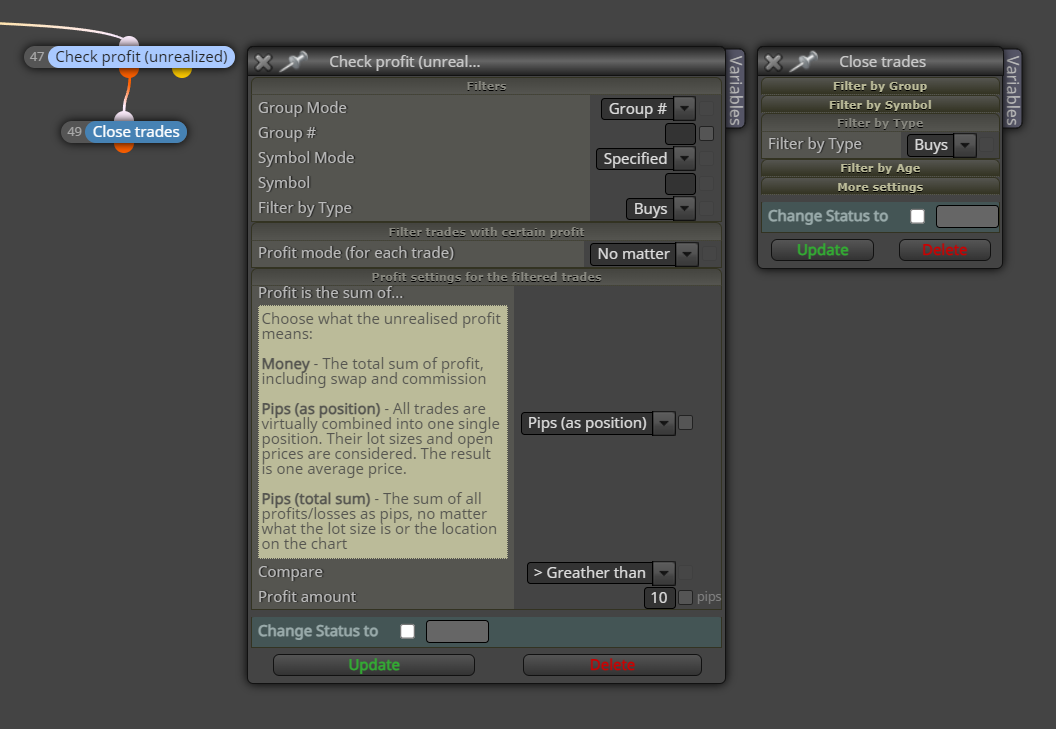Screen dimensions: 1056x729
Task: Click the Group # input field
Action: pos(680,133)
